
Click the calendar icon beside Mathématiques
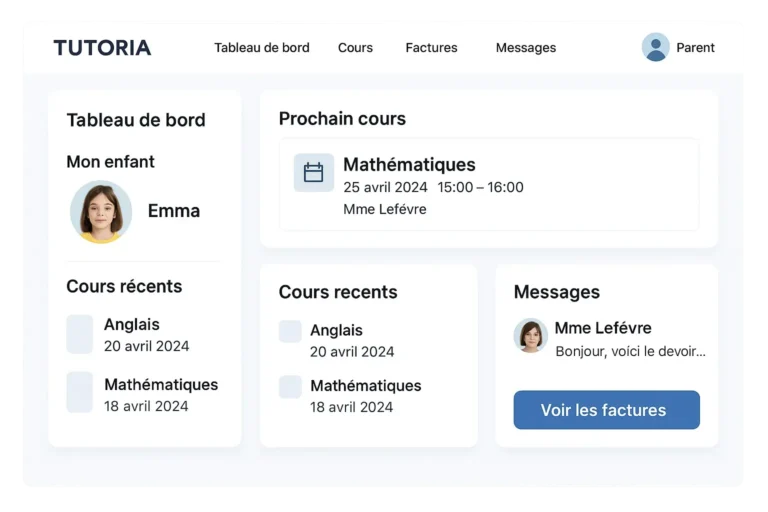point(313,172)
